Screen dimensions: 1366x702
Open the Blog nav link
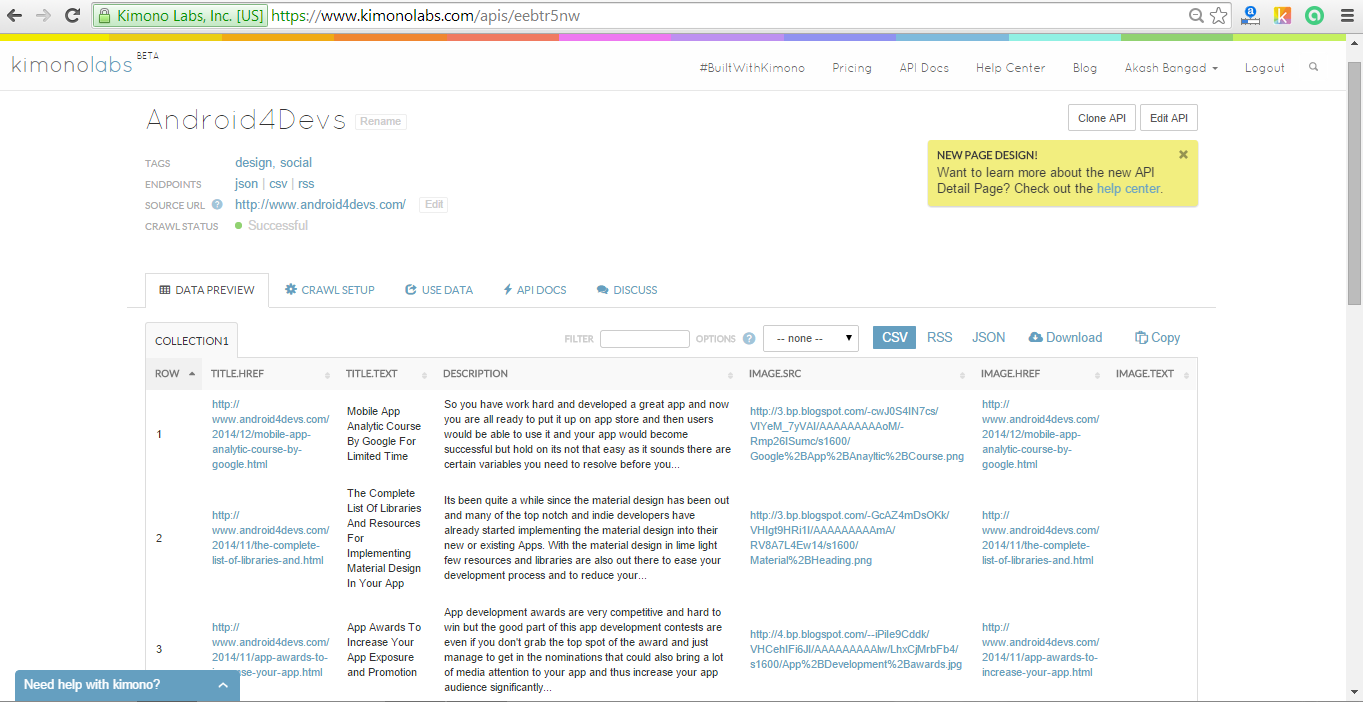coord(1085,68)
